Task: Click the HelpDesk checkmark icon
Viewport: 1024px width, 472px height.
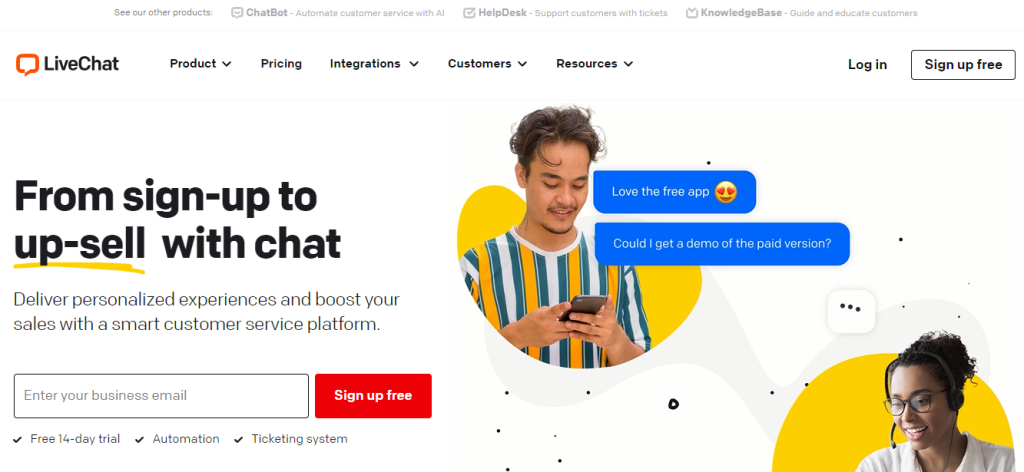Action: pyautogui.click(x=469, y=13)
